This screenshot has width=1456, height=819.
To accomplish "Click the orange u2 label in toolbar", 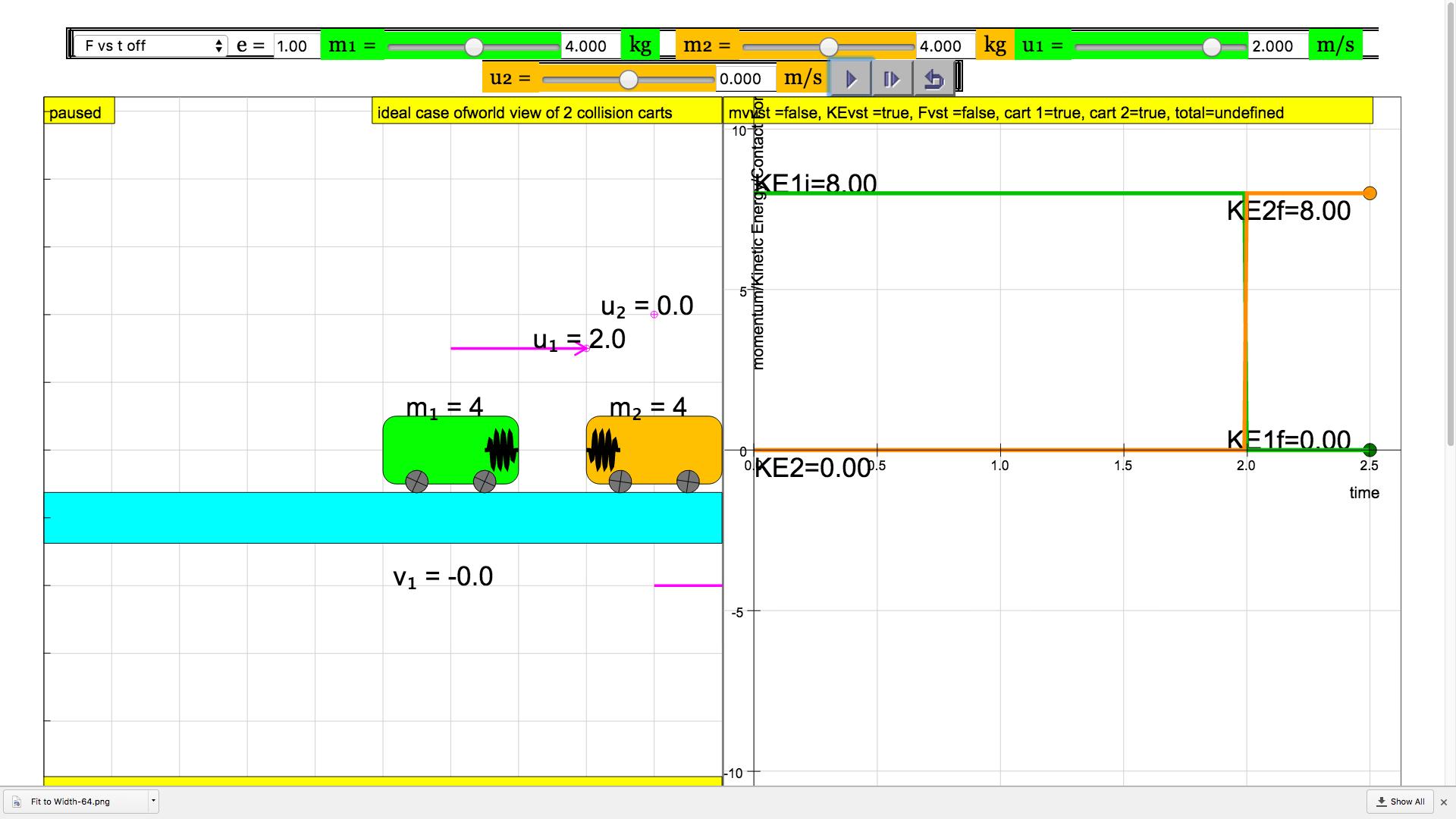I will (510, 78).
